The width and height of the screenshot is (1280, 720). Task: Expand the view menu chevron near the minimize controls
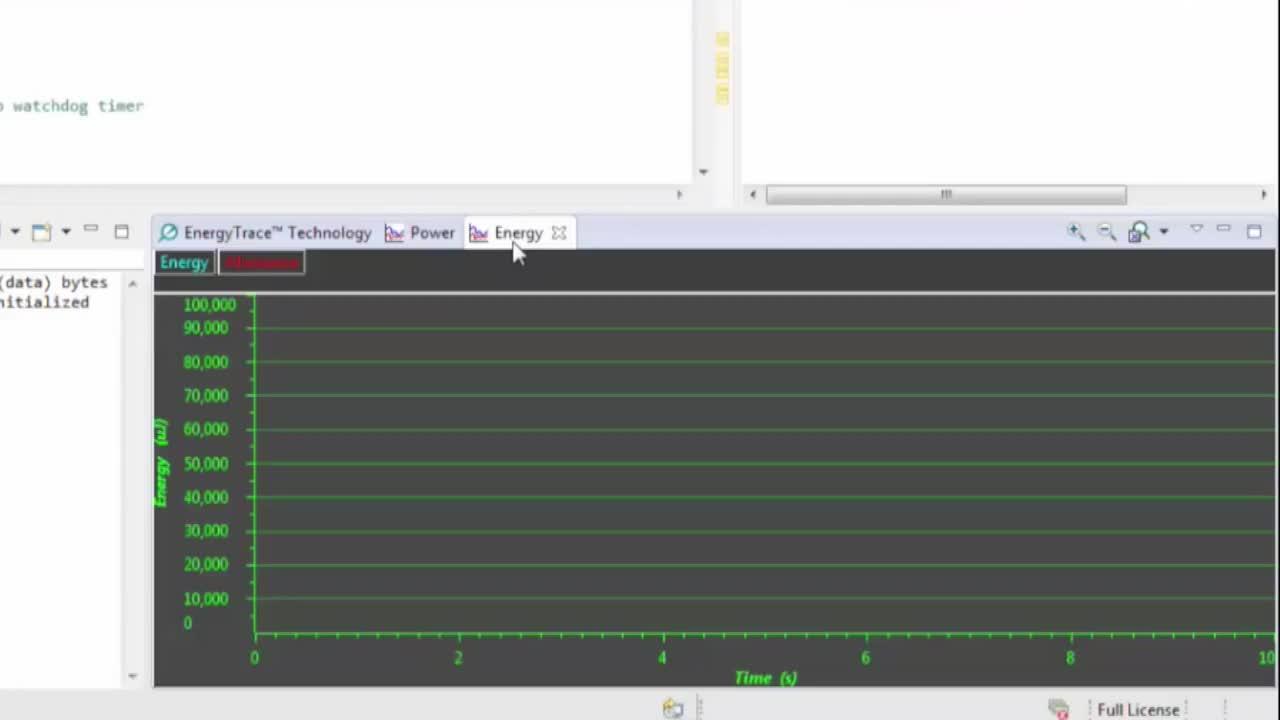1197,229
